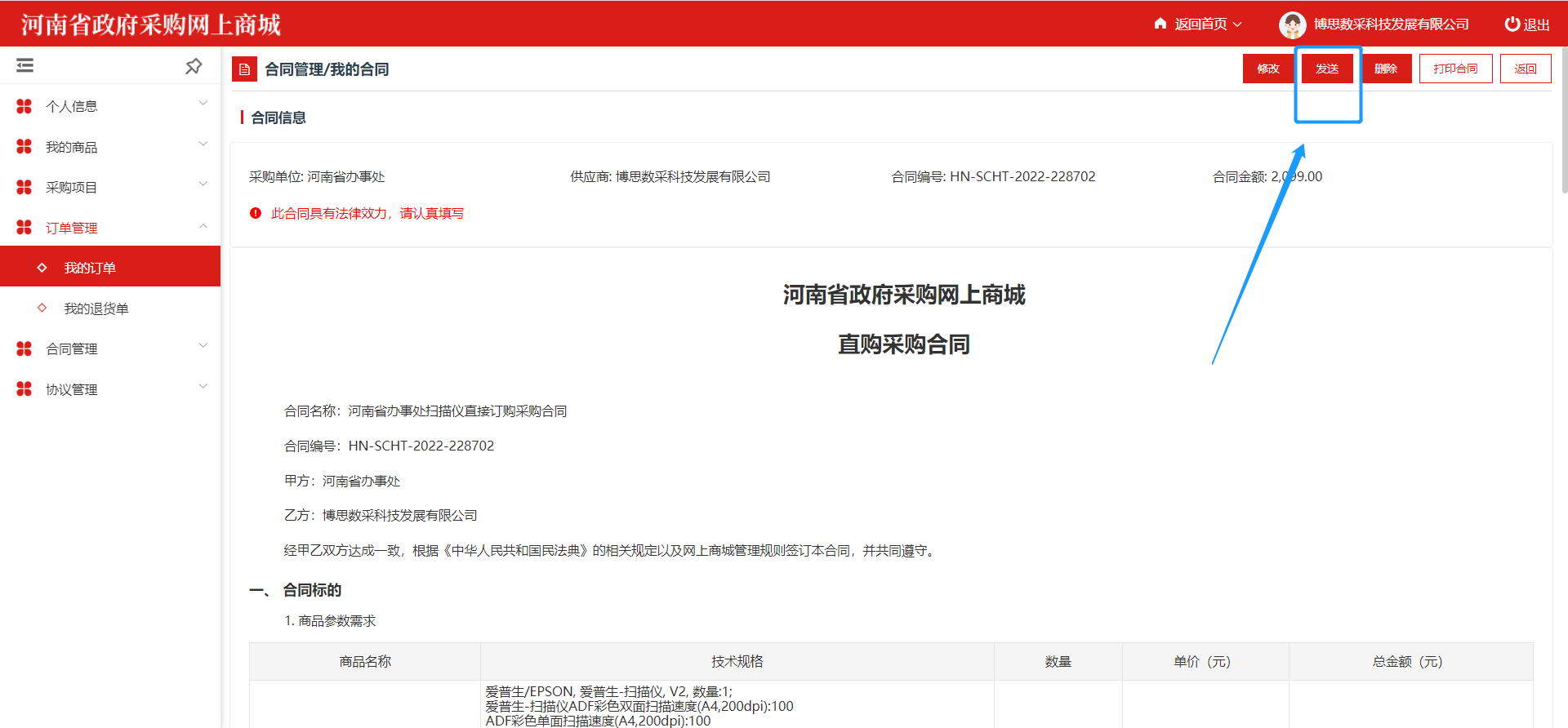Screen dimensions: 1568x728
Task: Click the 合同管理 sidebar menu icon
Action: click(x=24, y=348)
